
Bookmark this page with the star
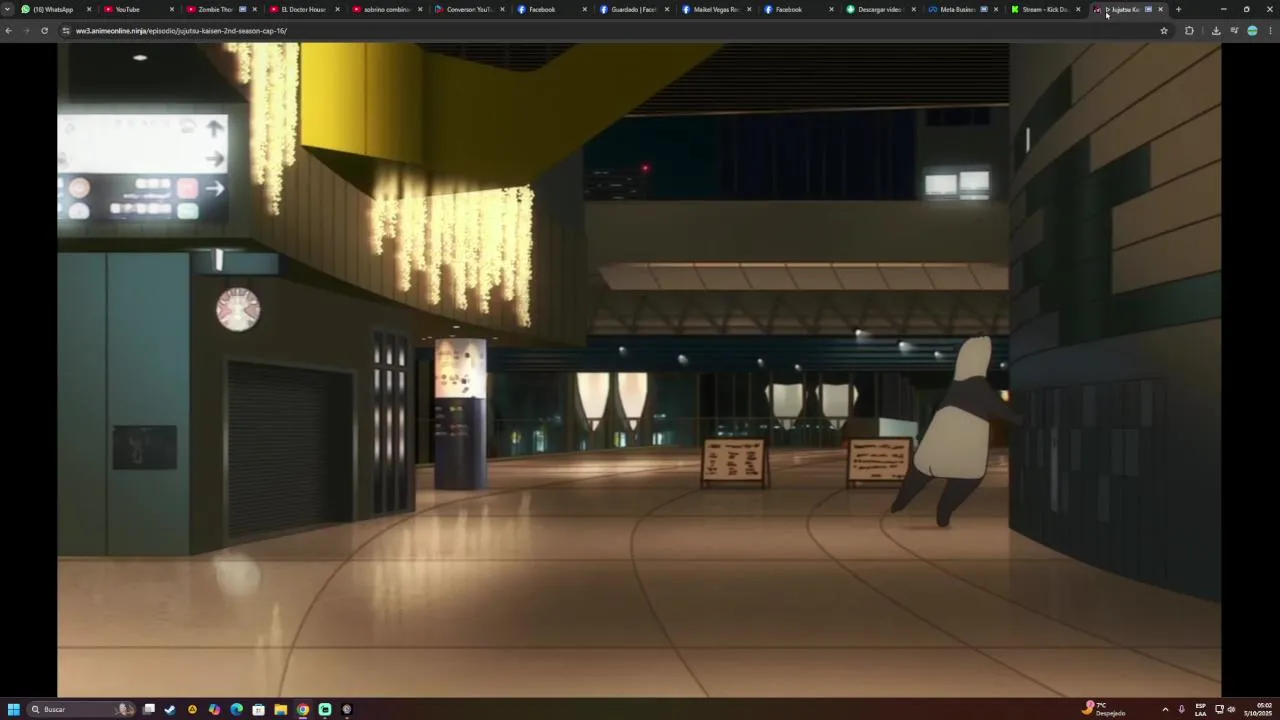(1164, 31)
